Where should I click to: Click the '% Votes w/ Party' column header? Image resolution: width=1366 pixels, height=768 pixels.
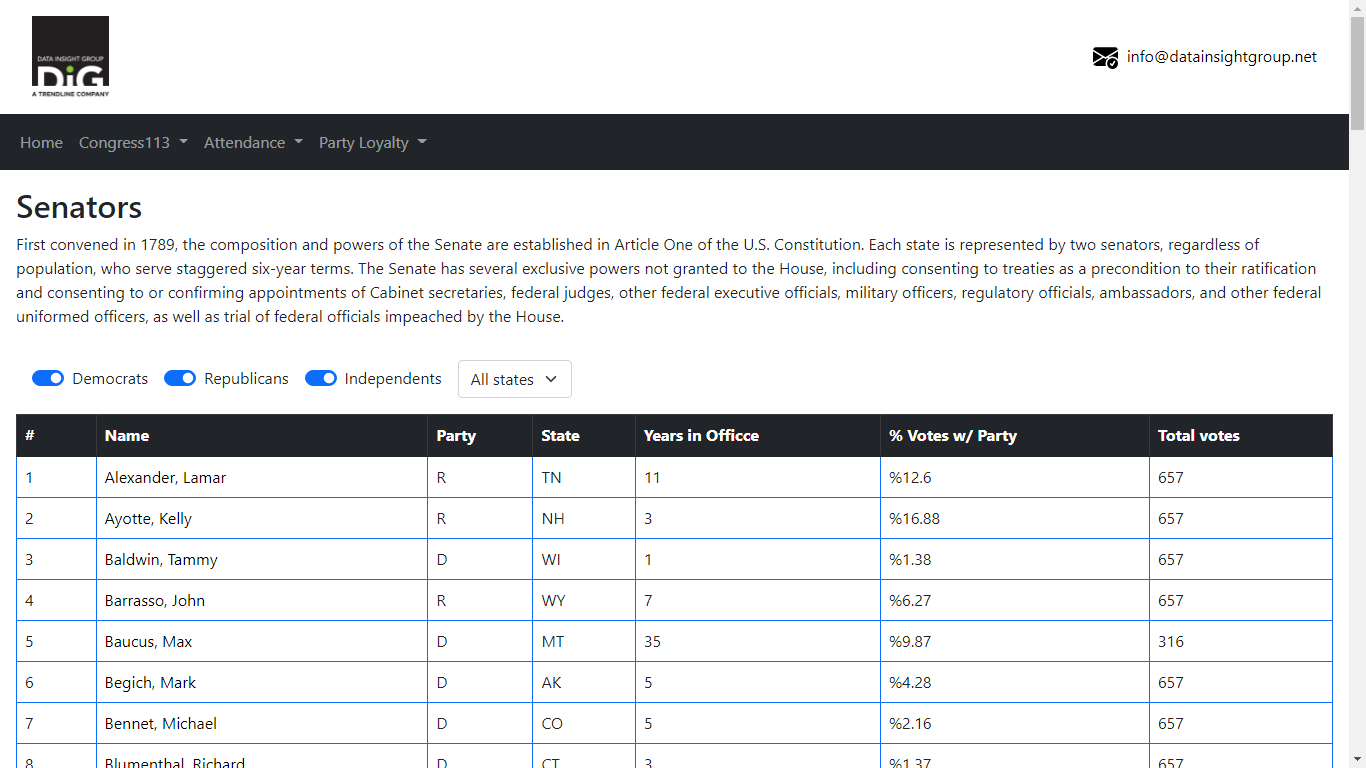coord(952,435)
